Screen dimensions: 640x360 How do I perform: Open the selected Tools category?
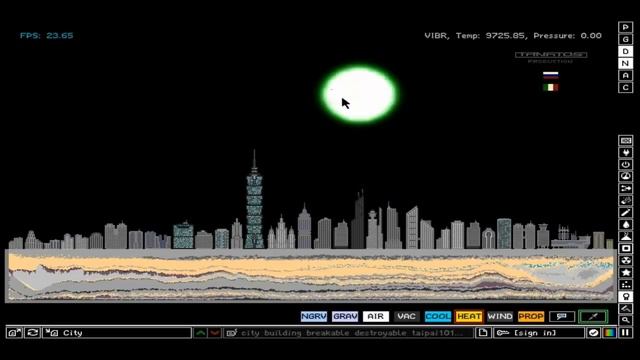point(625,296)
